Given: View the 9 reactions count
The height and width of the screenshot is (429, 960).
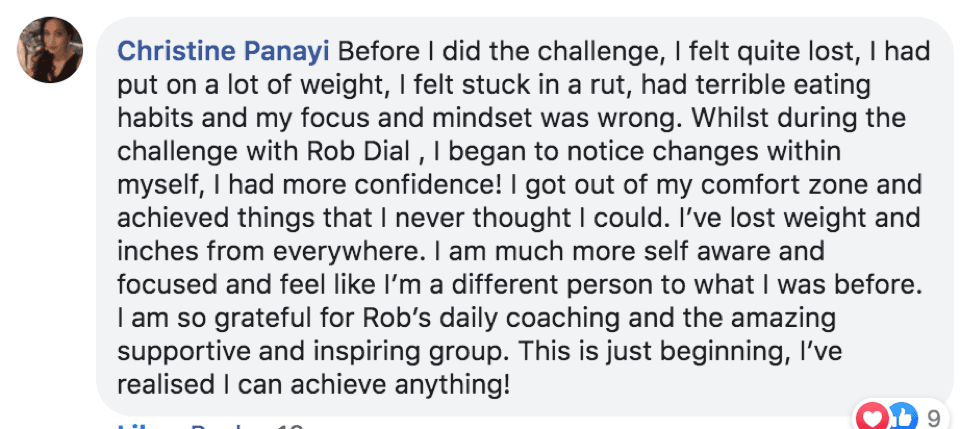Looking at the screenshot, I should tap(933, 419).
